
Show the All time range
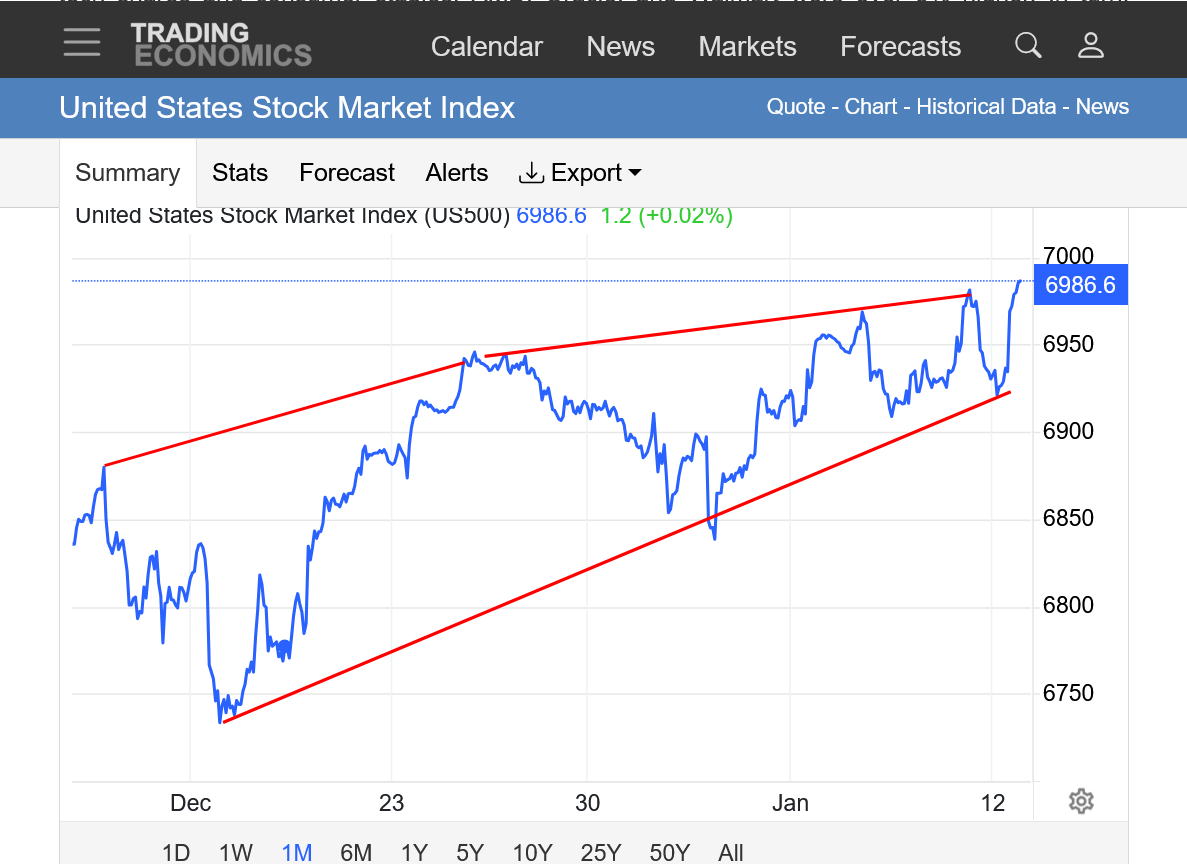(731, 852)
